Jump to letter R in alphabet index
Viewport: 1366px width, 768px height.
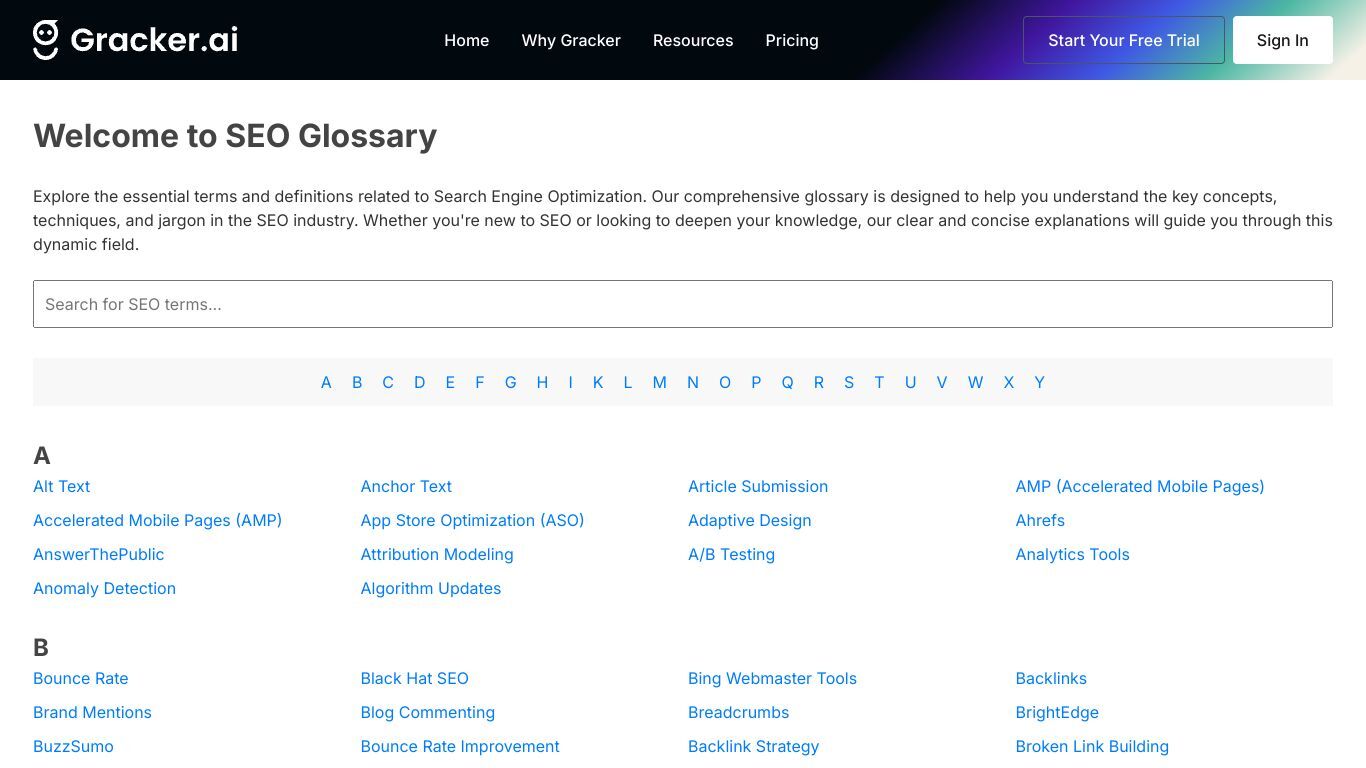819,382
